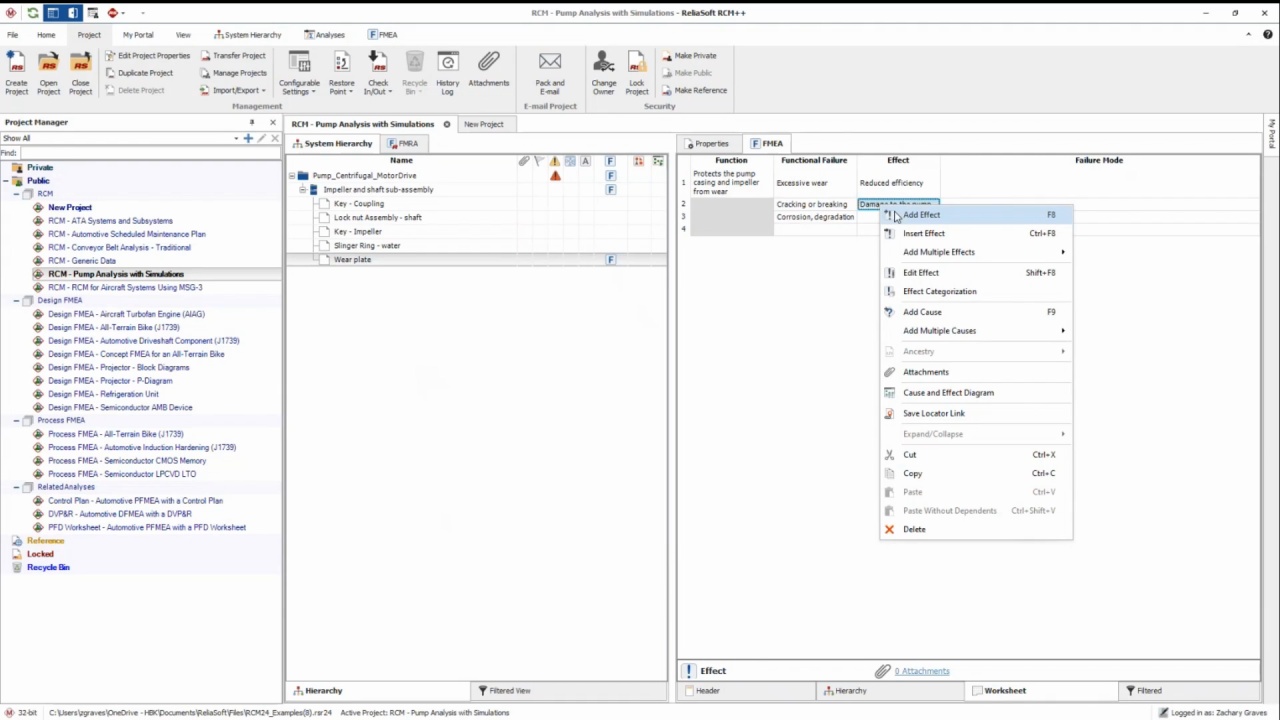
Task: Select Cause and Effect Diagram
Action: [975, 393]
